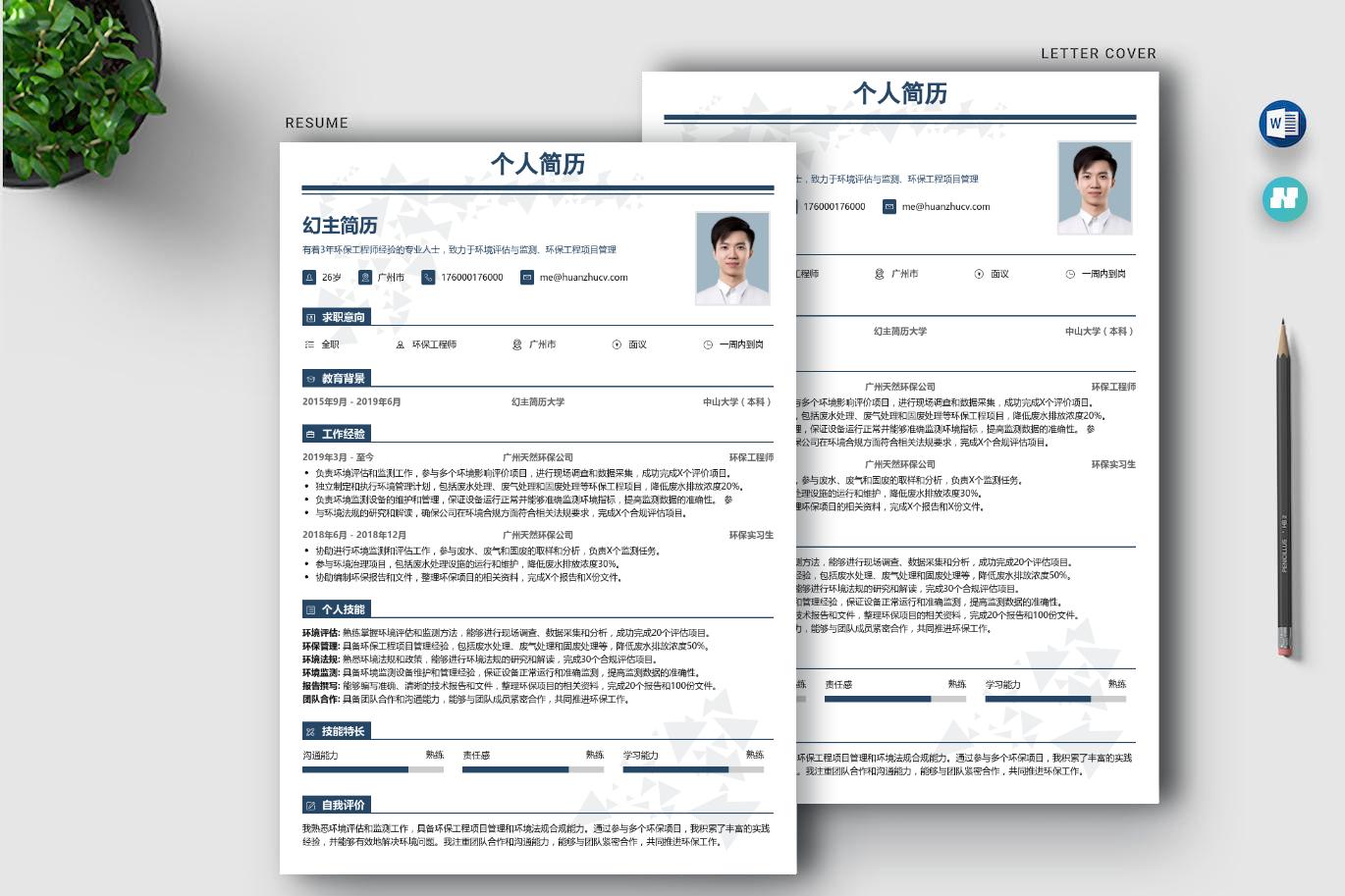This screenshot has width=1345, height=896.
Task: Click the list icon beside 全职
Action: pyautogui.click(x=310, y=344)
